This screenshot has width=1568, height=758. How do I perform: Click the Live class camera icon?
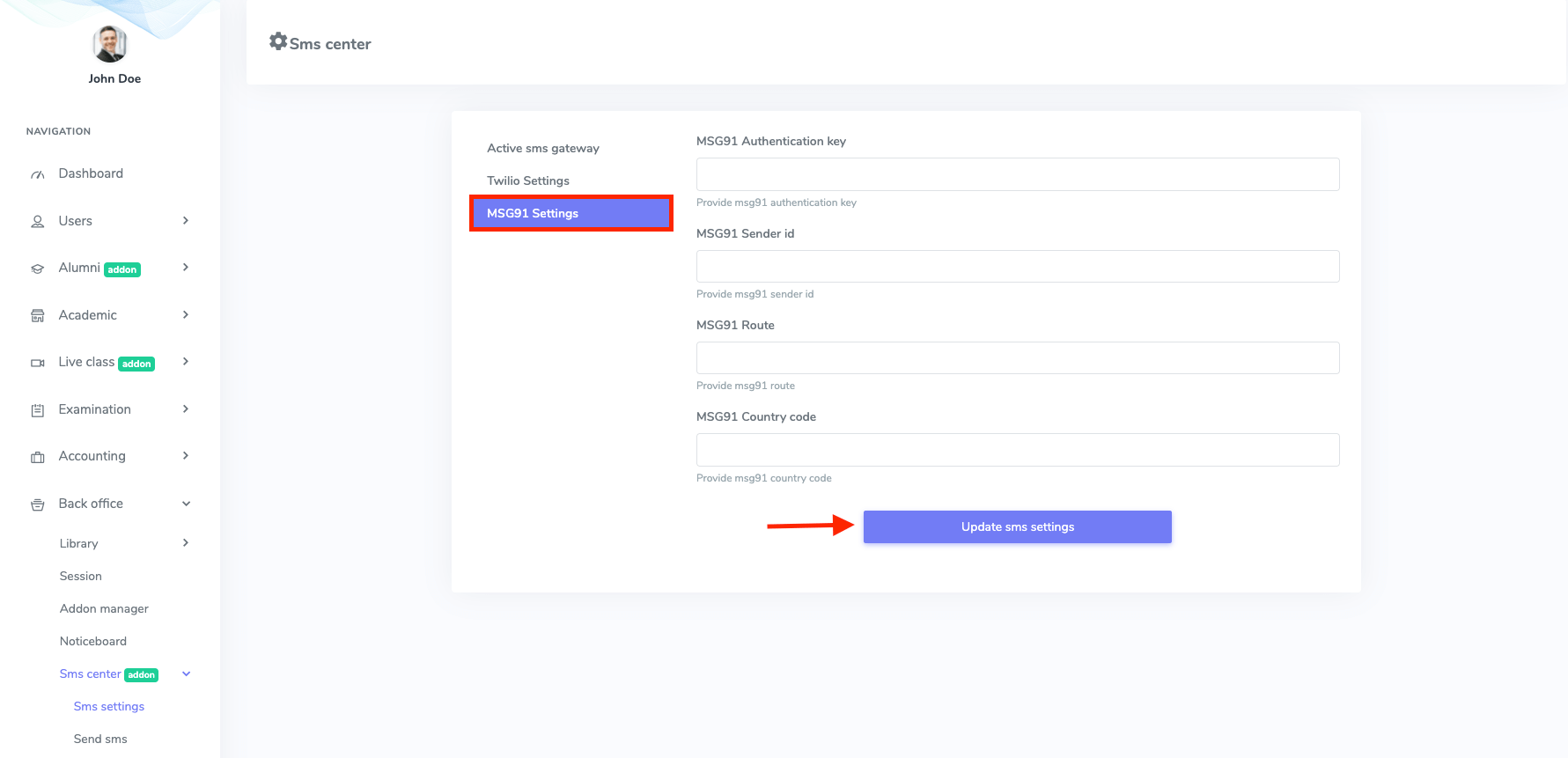click(37, 363)
